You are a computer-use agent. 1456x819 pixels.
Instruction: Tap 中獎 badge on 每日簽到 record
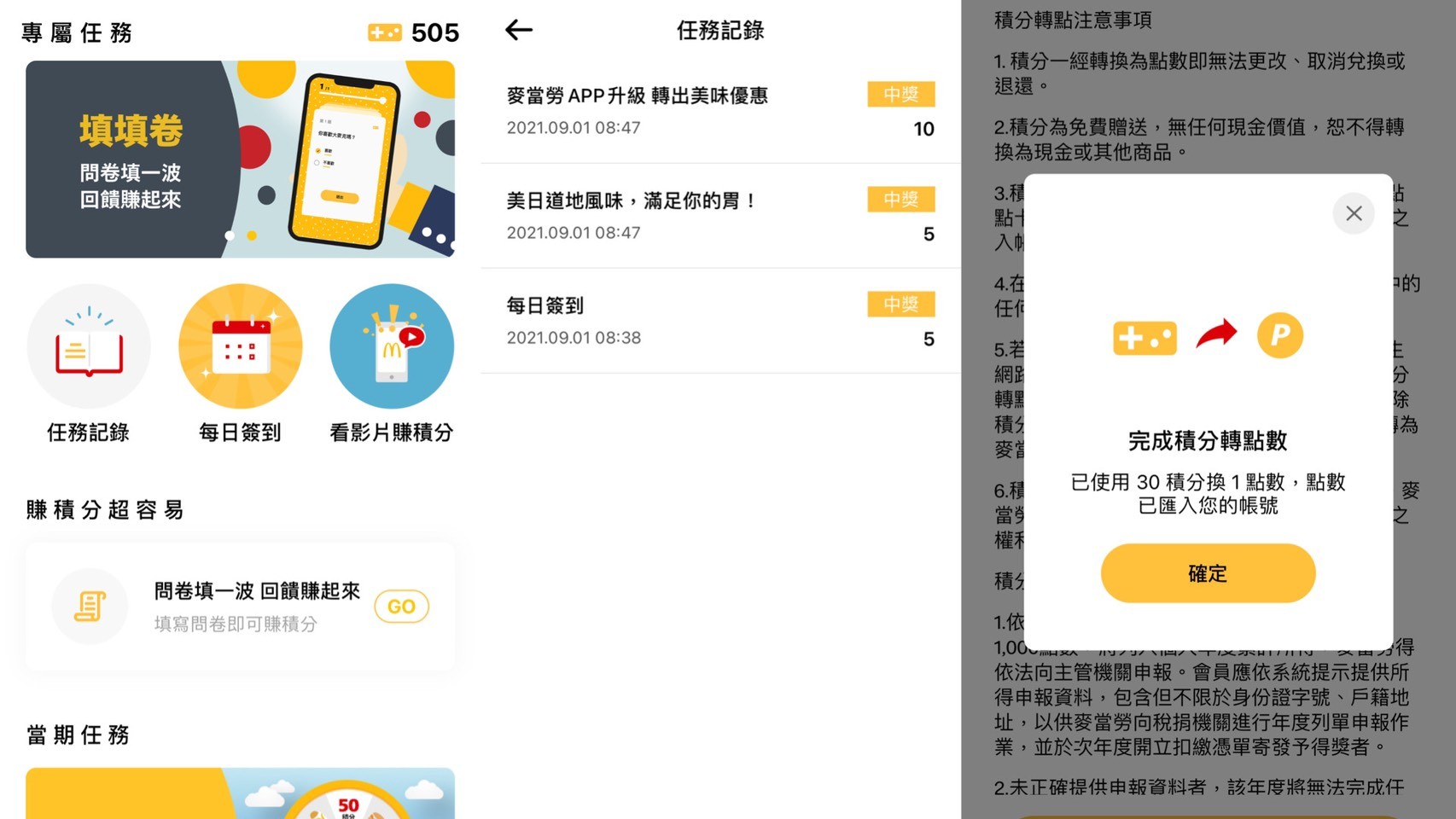(901, 304)
